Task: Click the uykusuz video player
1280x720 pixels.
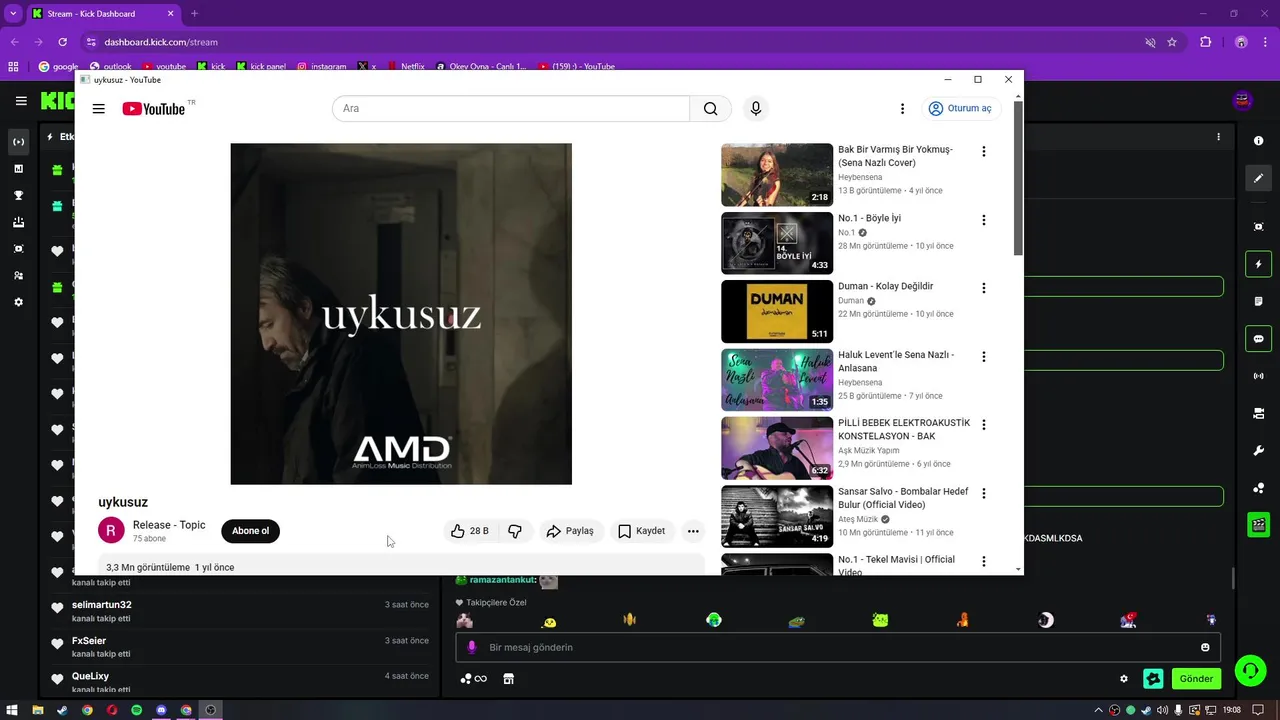Action: pyautogui.click(x=401, y=314)
